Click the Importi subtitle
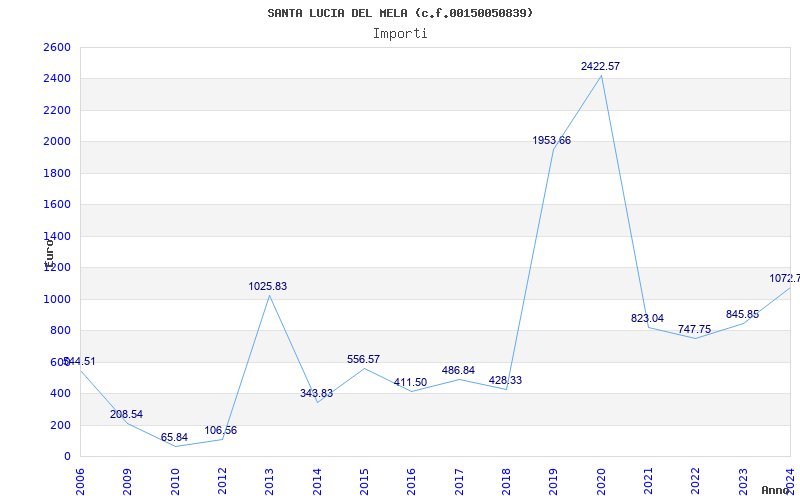800x500 pixels. tap(400, 34)
